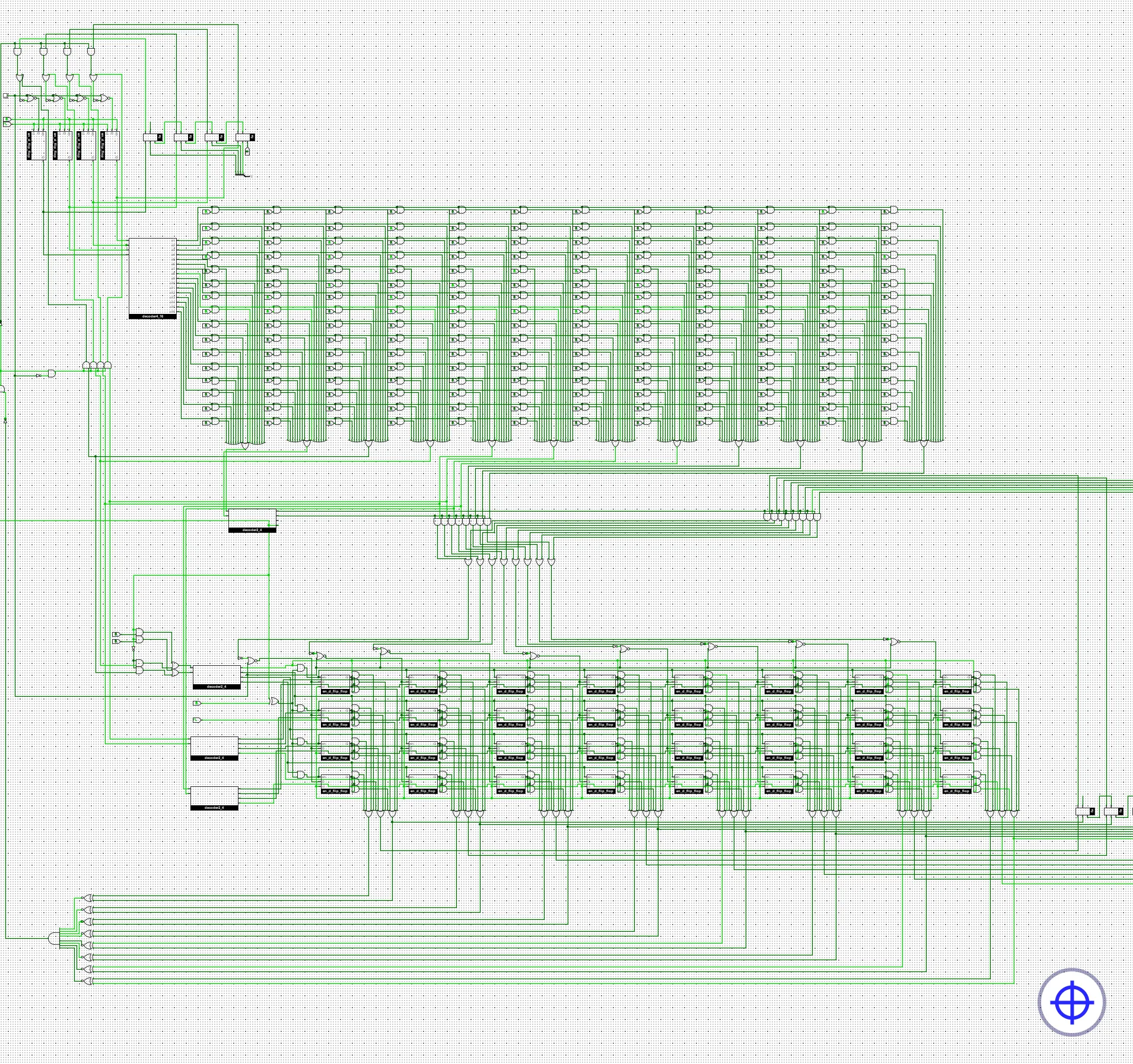Toggle the input pin feeding the XOR gate
The width and height of the screenshot is (1133, 1064).
[x=198, y=703]
